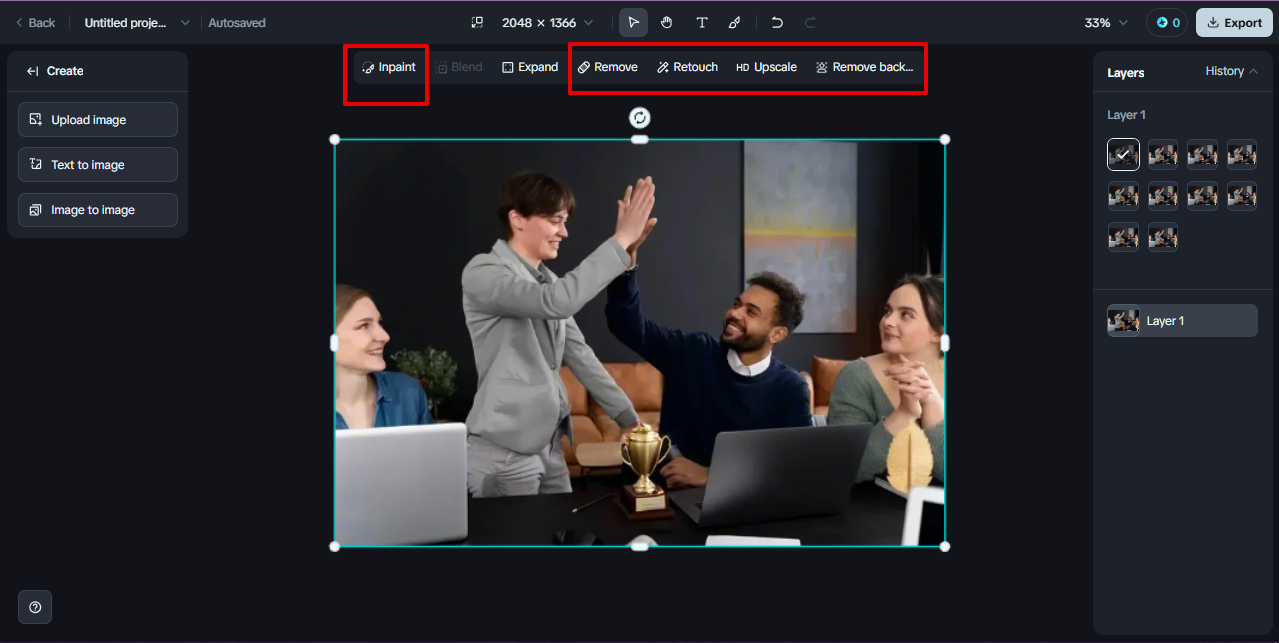This screenshot has width=1279, height=643.
Task: Click the top-right corner resize handle
Action: [x=945, y=139]
